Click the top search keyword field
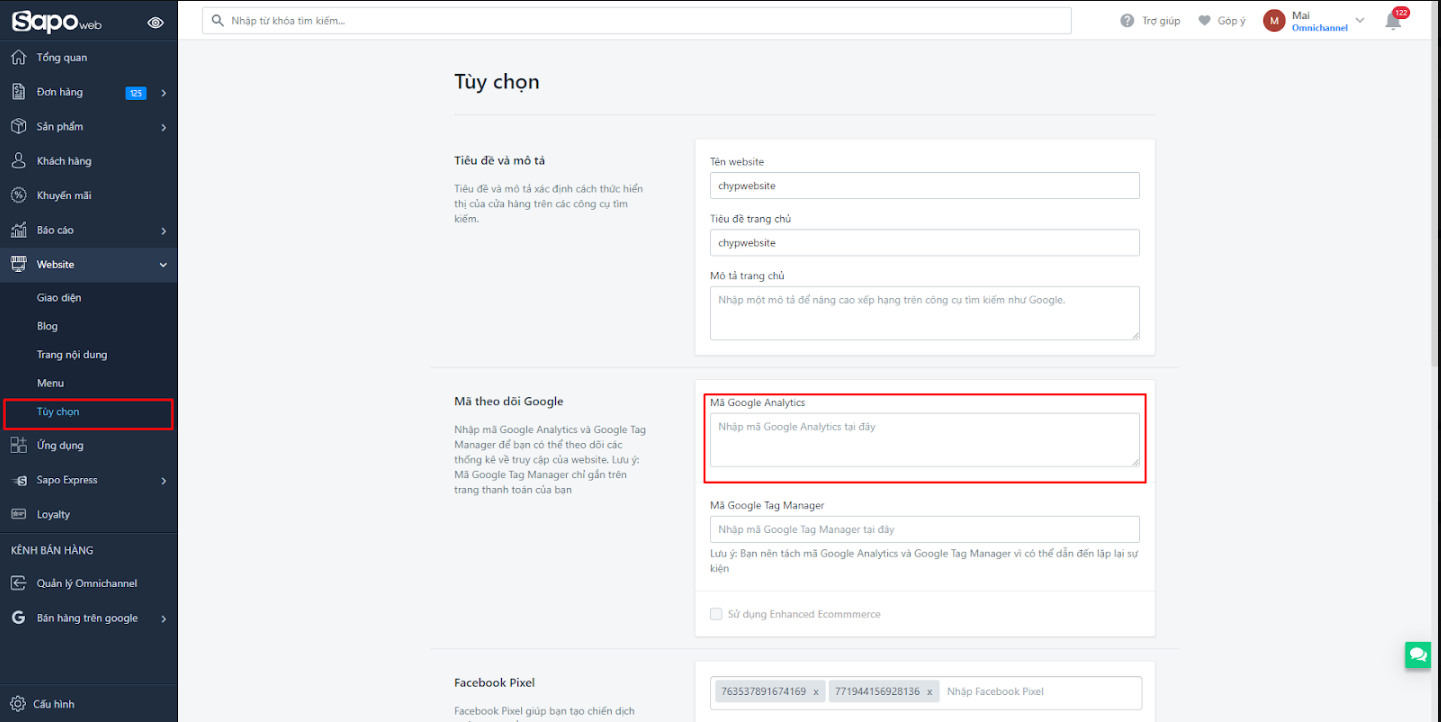 coord(637,20)
